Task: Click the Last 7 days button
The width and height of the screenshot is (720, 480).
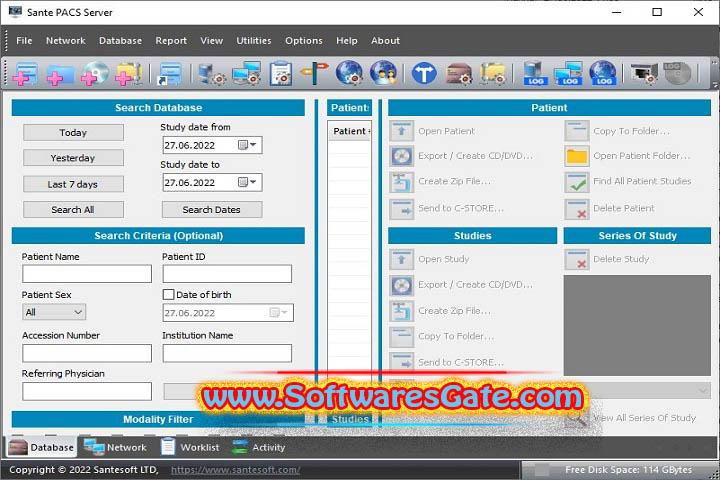Action: (x=73, y=184)
